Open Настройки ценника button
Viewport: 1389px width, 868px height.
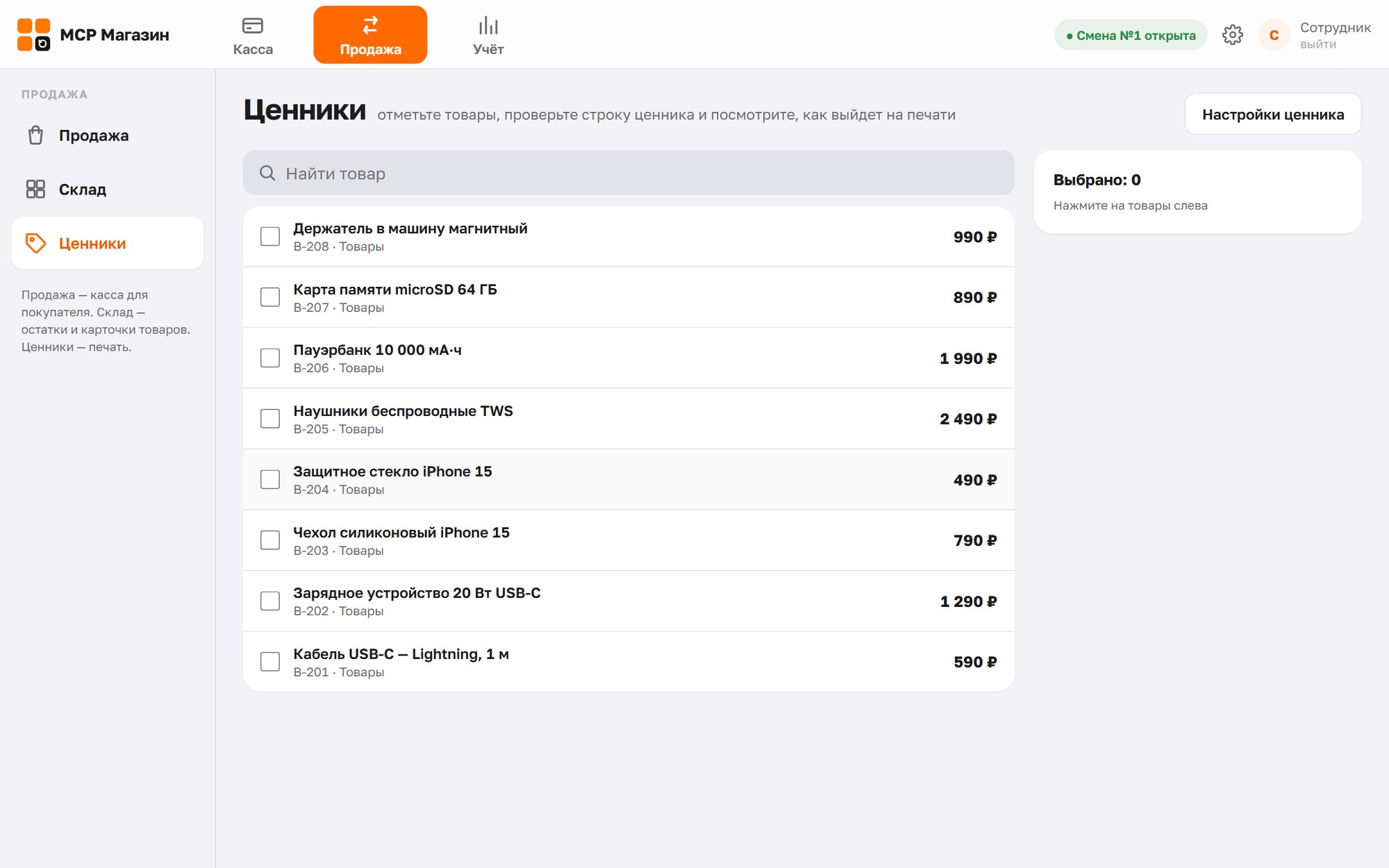pos(1273,115)
